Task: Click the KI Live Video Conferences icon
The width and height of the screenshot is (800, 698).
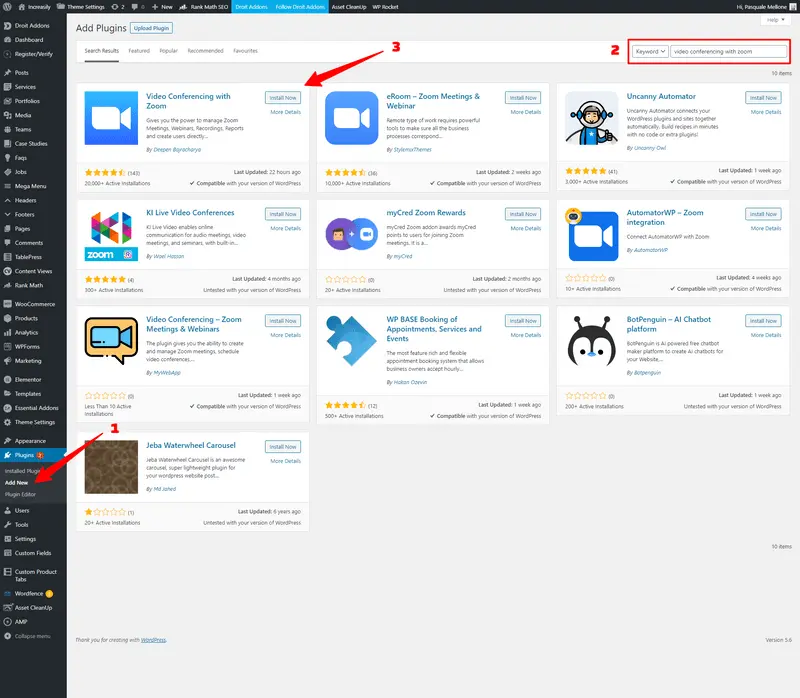Action: pos(111,235)
